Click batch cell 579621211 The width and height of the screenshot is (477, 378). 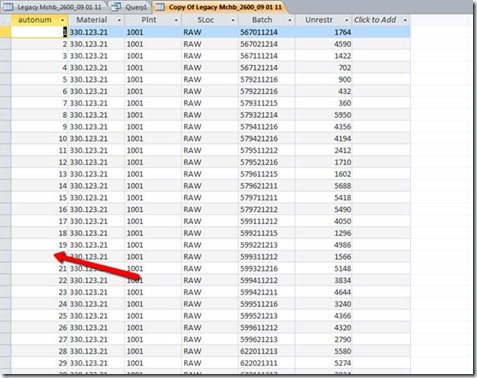tap(267, 186)
